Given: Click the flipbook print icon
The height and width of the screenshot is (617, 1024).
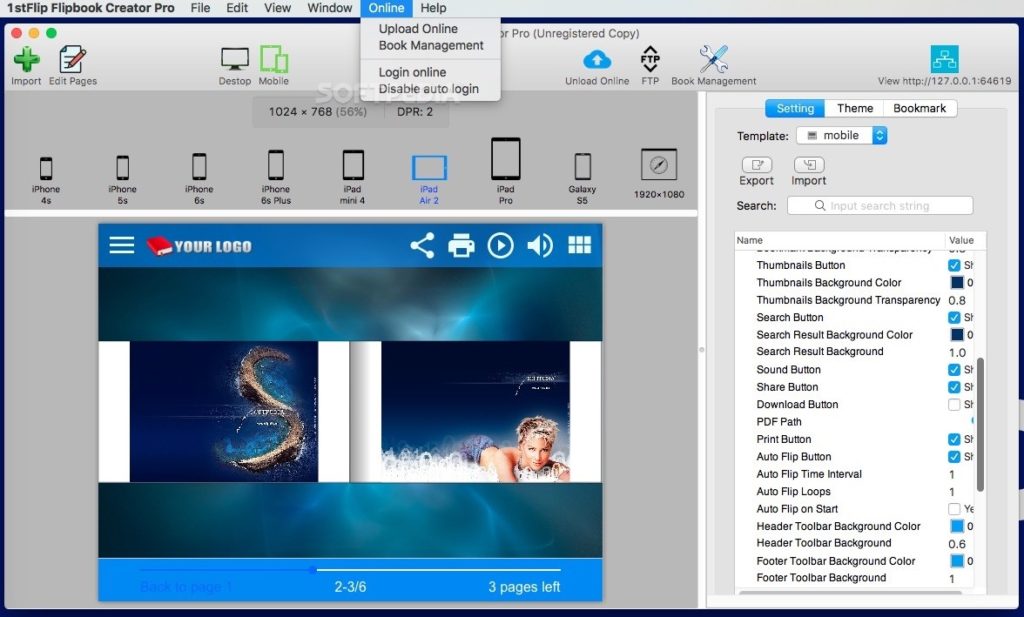Looking at the screenshot, I should pyautogui.click(x=461, y=246).
